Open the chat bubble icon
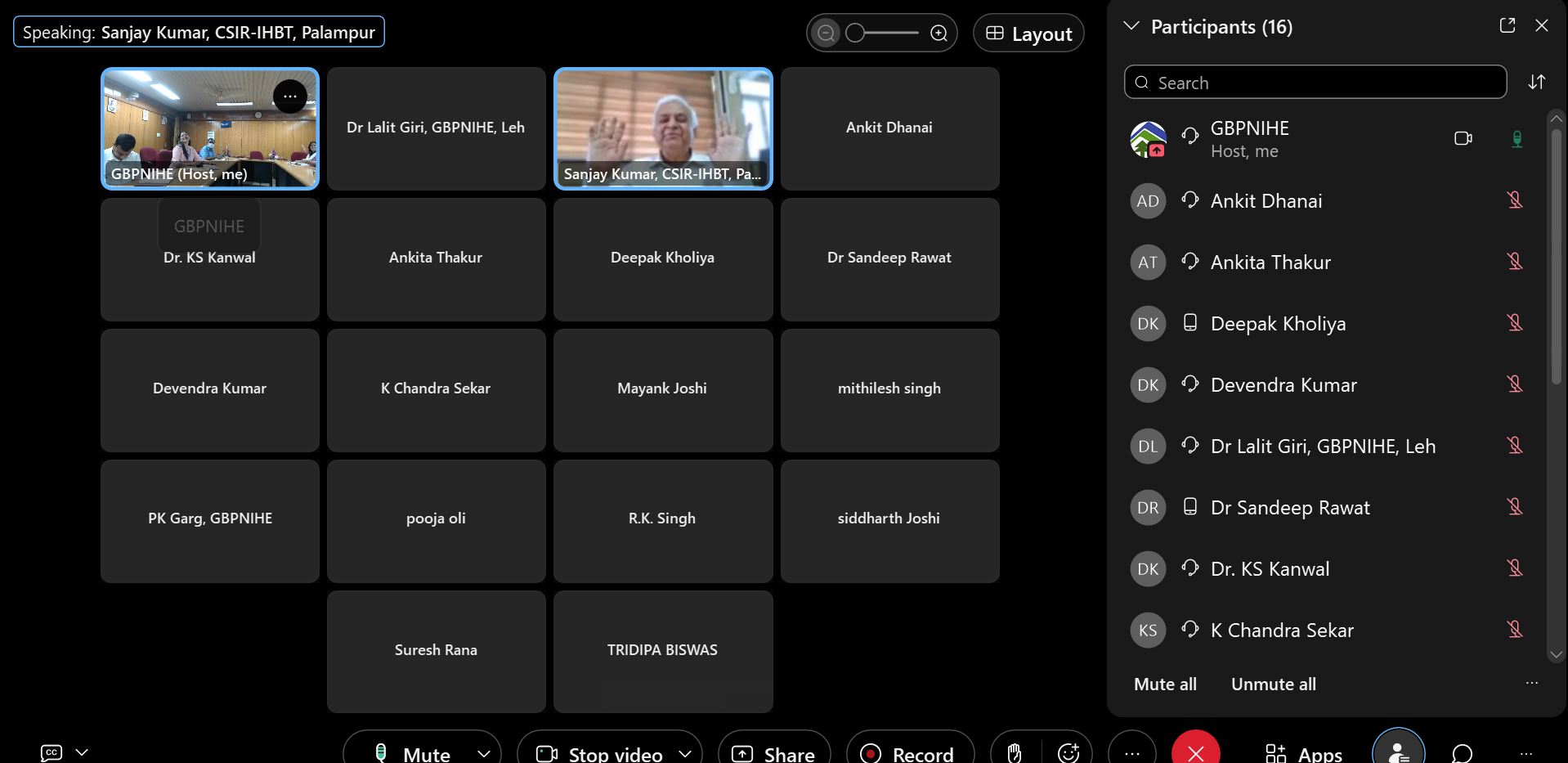This screenshot has width=1568, height=763. click(x=1462, y=752)
